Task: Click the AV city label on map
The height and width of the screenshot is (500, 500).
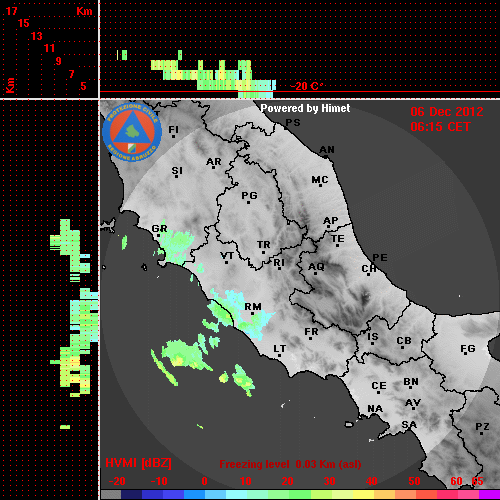Action: (x=413, y=403)
